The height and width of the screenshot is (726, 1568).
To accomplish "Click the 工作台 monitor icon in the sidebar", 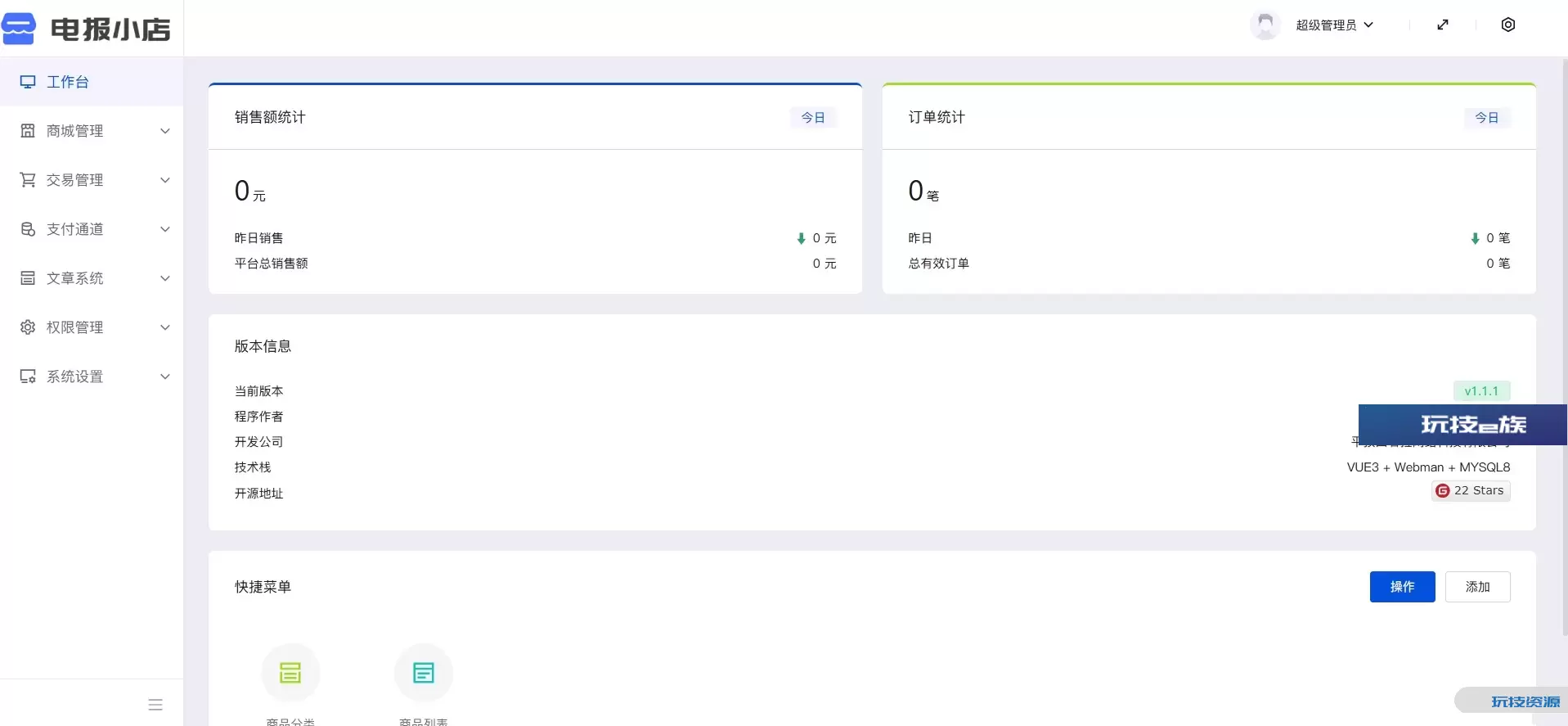I will coord(28,82).
